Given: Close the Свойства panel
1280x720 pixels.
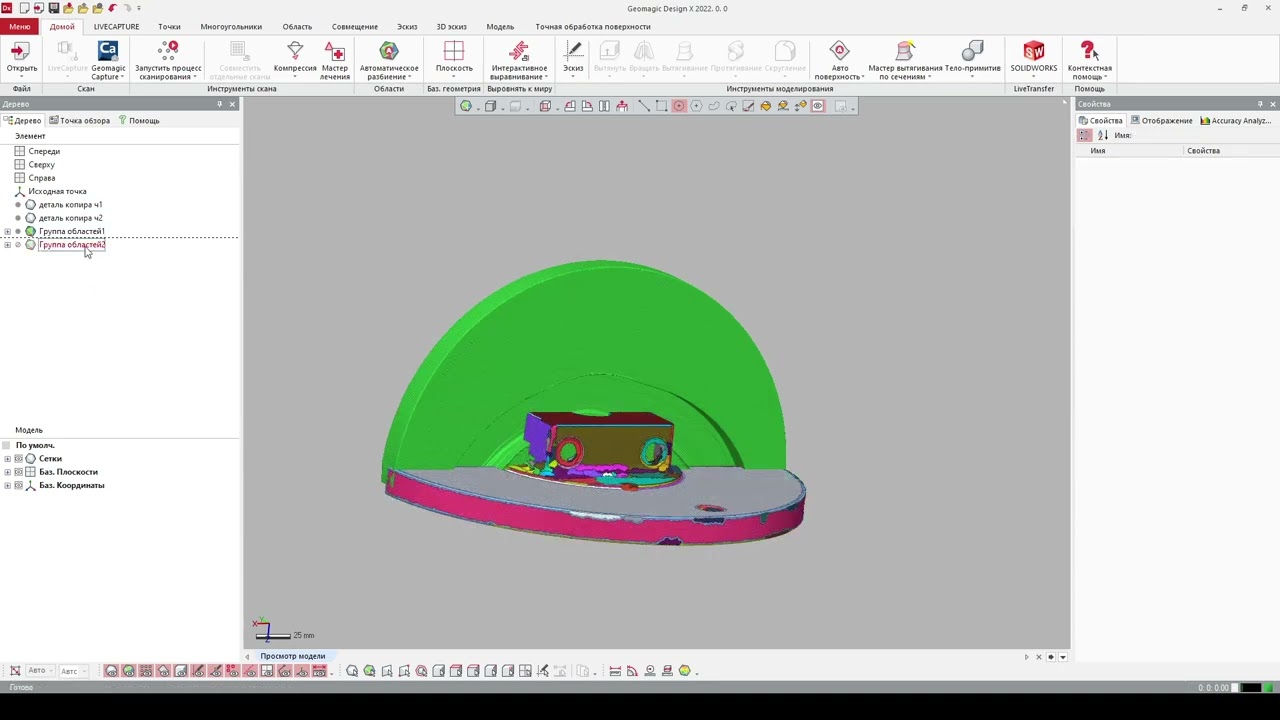Looking at the screenshot, I should [x=1272, y=104].
